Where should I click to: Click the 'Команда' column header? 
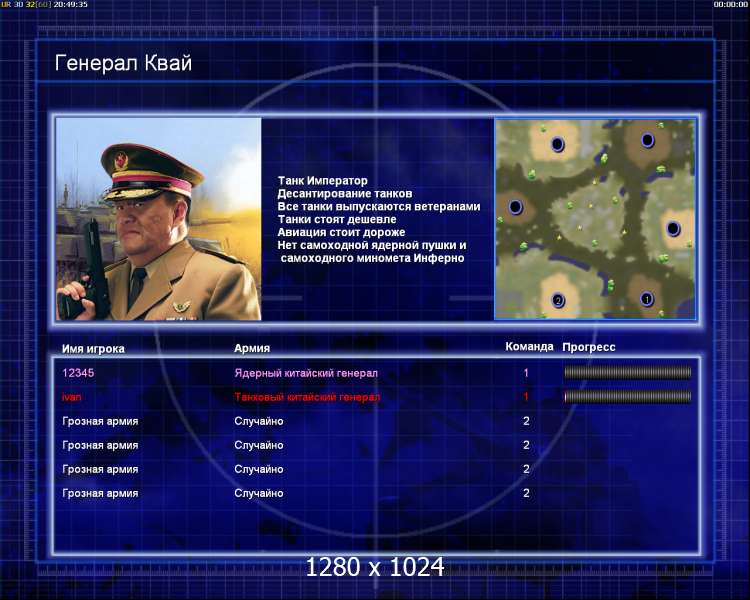click(529, 346)
